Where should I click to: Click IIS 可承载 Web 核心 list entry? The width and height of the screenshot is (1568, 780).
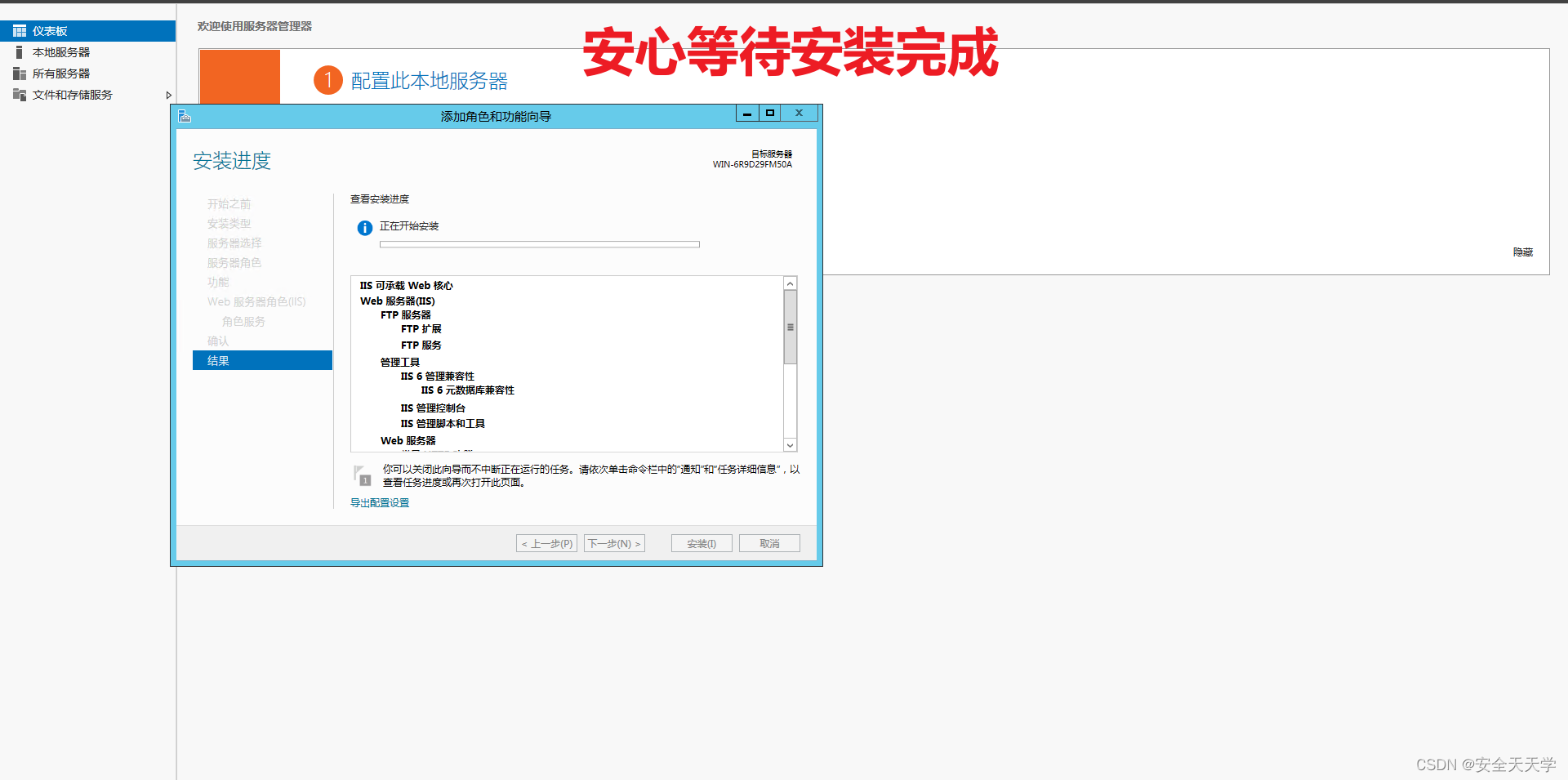point(407,286)
